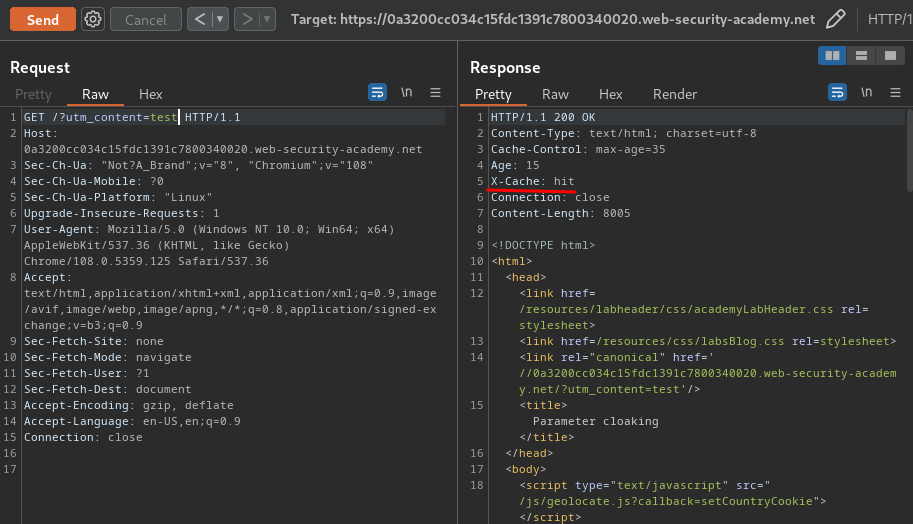Click Sec-Fetch-User: ?1 header

pyautogui.click(x=87, y=373)
